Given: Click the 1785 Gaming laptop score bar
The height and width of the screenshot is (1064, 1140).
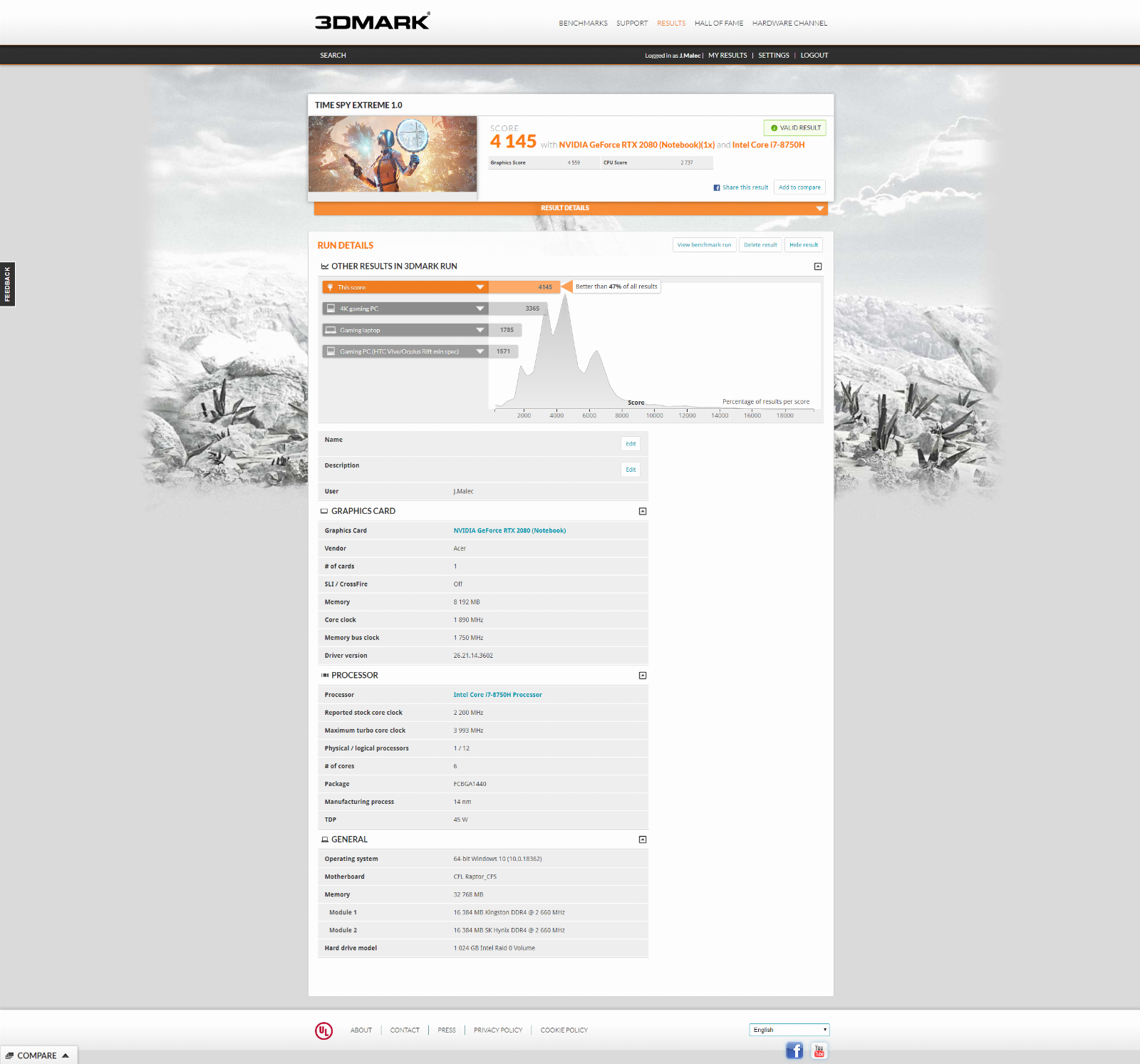Looking at the screenshot, I should click(505, 330).
